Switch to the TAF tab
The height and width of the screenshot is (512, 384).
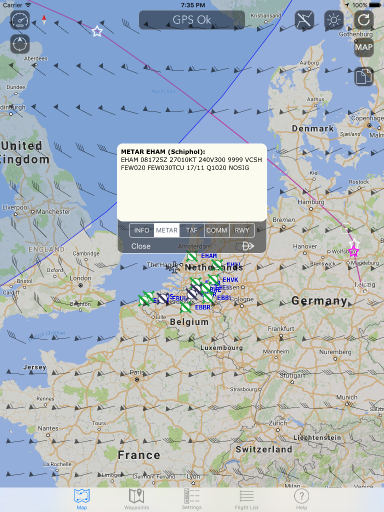(192, 230)
